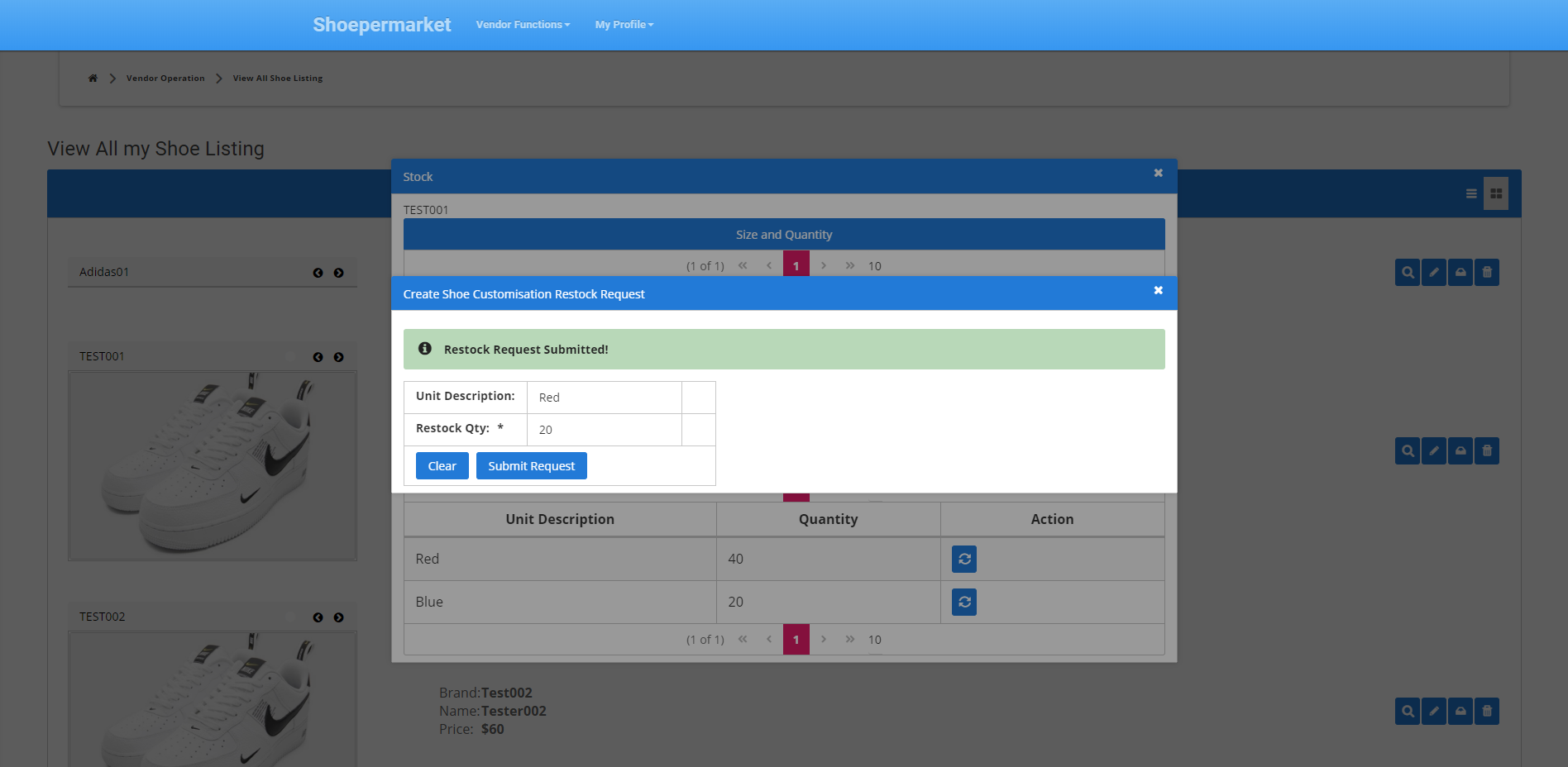This screenshot has height=767, width=1568.
Task: Click previous image arrow for TEST001
Action: [318, 357]
